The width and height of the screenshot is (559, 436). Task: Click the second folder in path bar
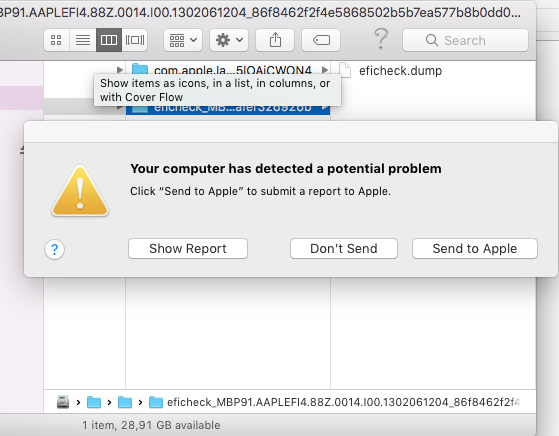pos(125,402)
